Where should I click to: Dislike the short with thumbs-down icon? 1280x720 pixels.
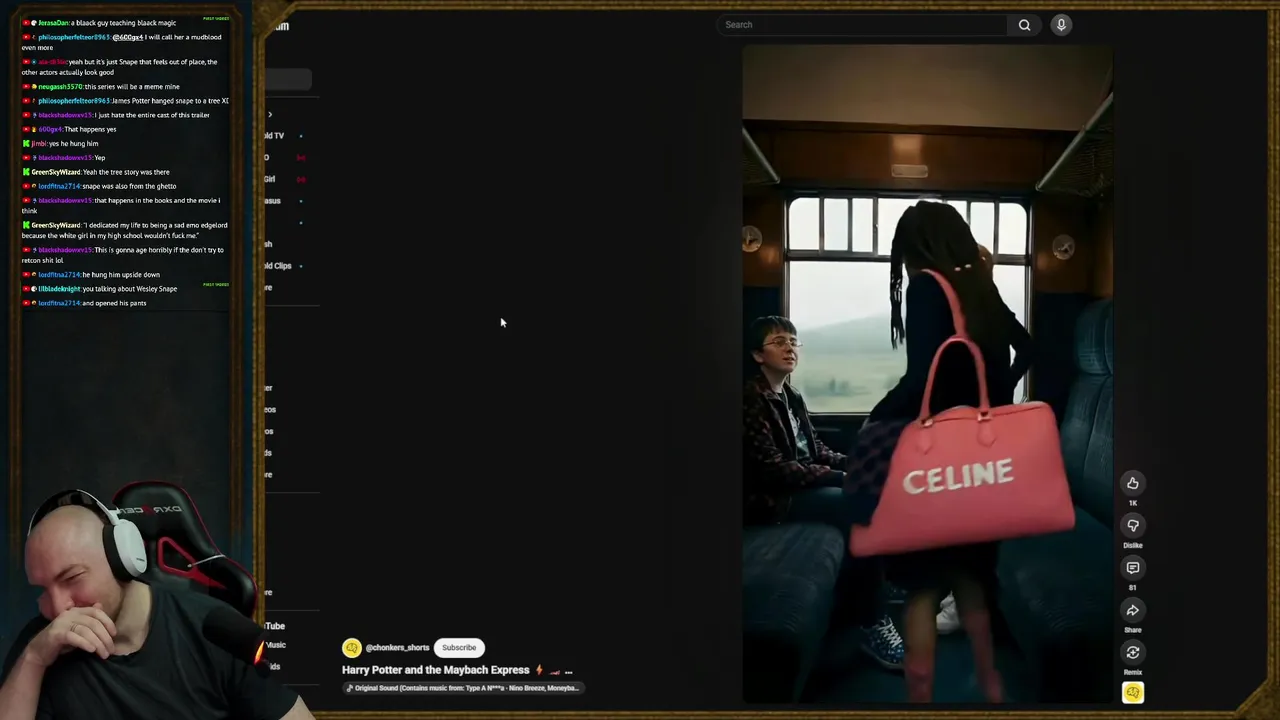(1133, 526)
